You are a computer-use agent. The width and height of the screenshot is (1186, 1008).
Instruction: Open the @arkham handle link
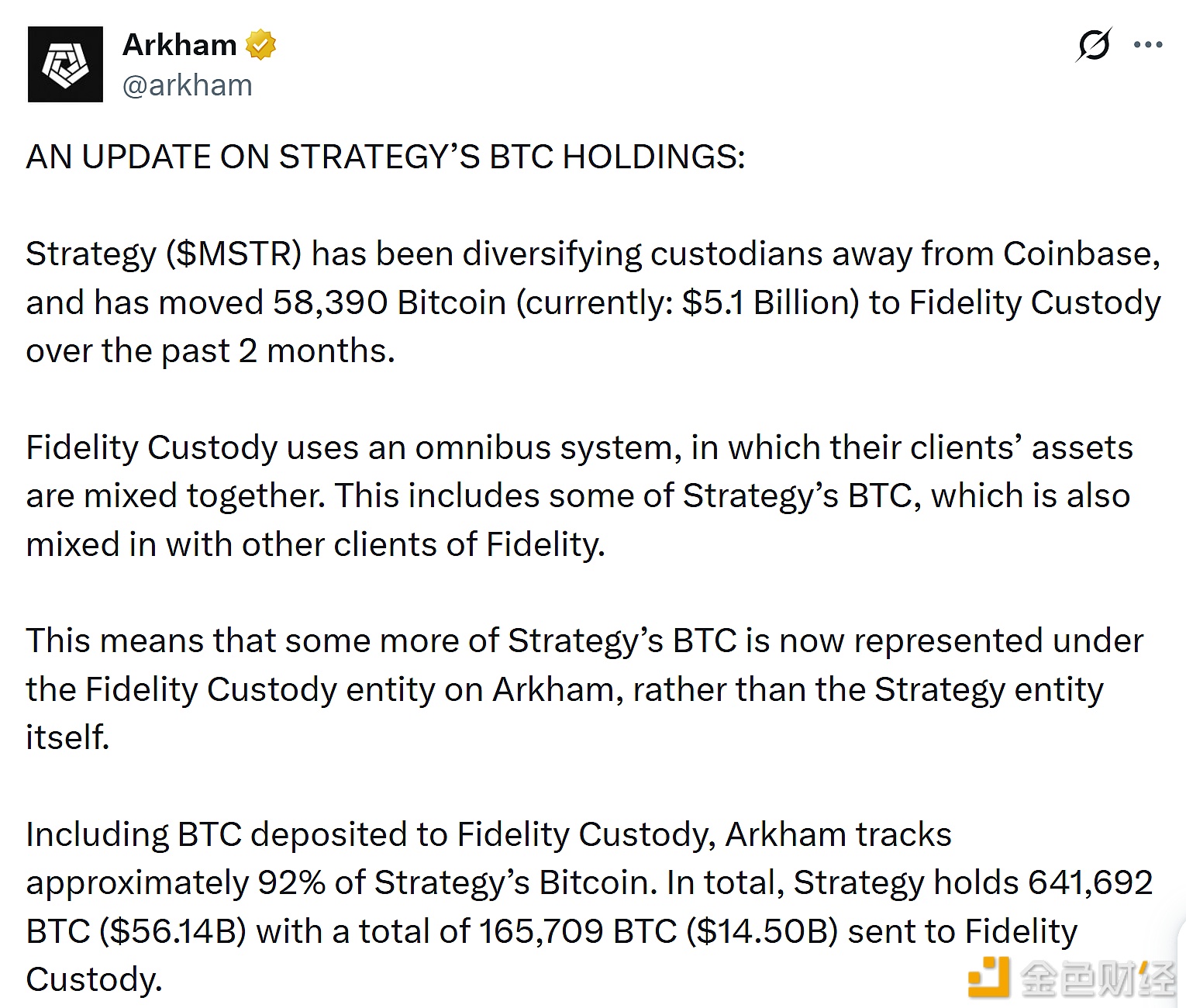point(187,85)
